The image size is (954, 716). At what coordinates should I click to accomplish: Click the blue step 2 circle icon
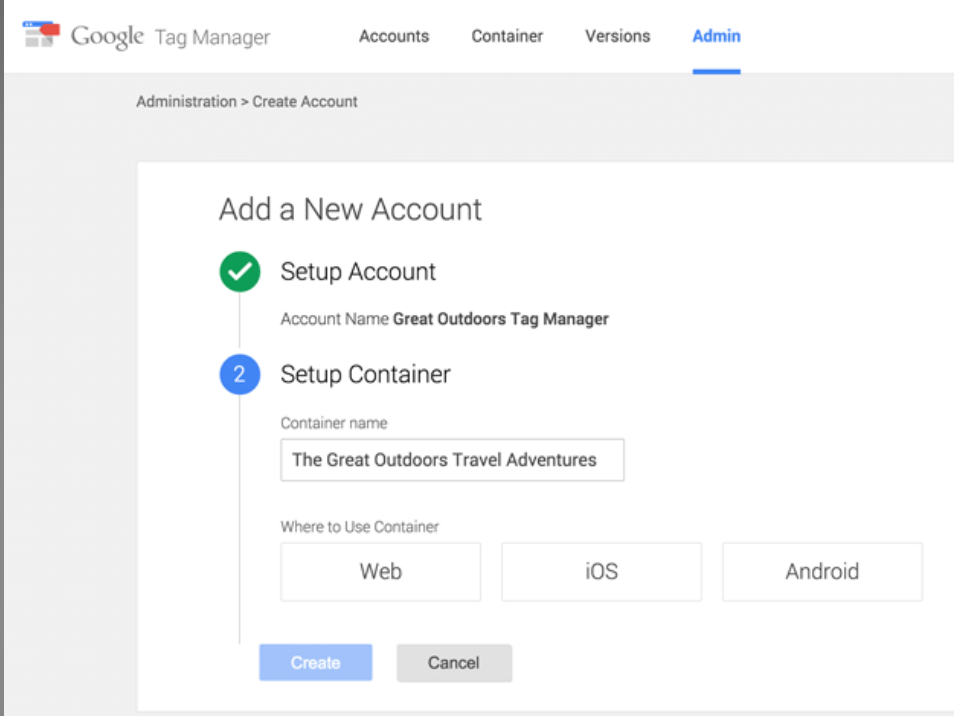coord(240,374)
